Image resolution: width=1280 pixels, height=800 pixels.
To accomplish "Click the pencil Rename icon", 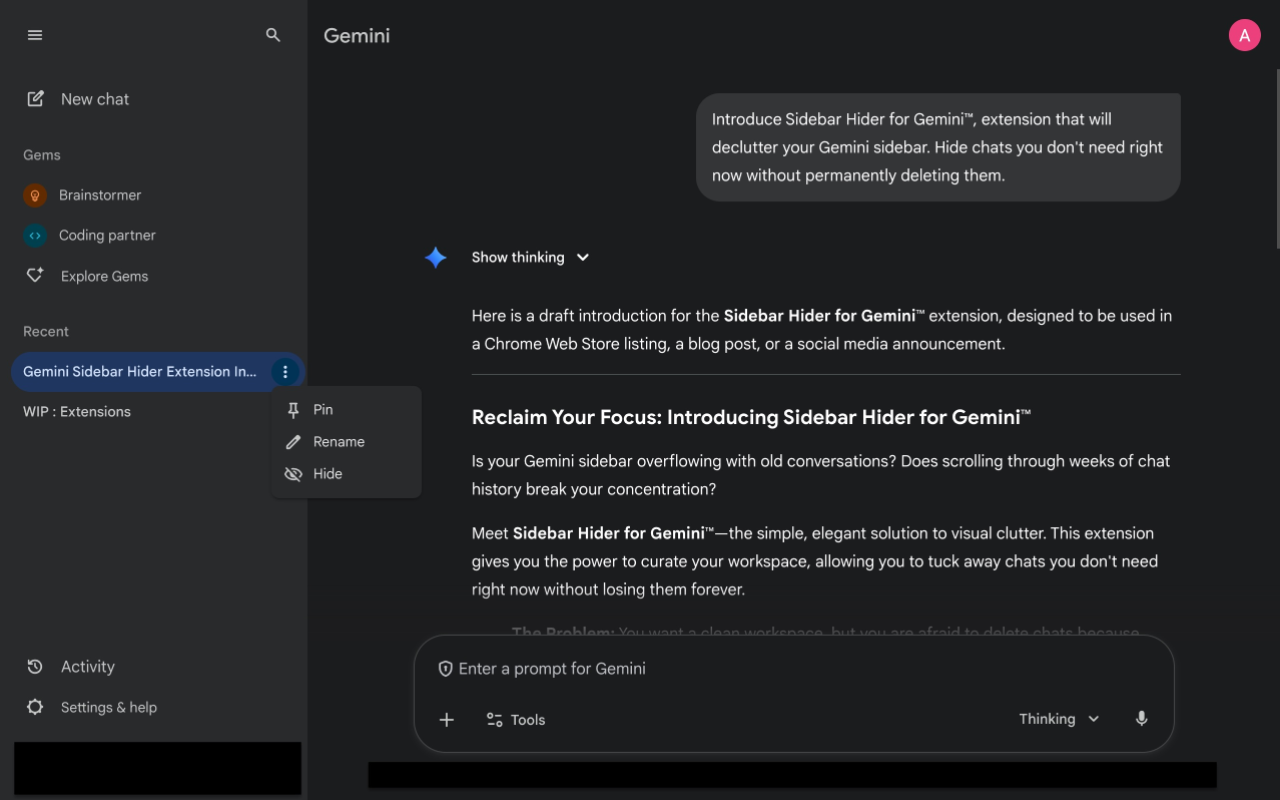I will pyautogui.click(x=293, y=442).
